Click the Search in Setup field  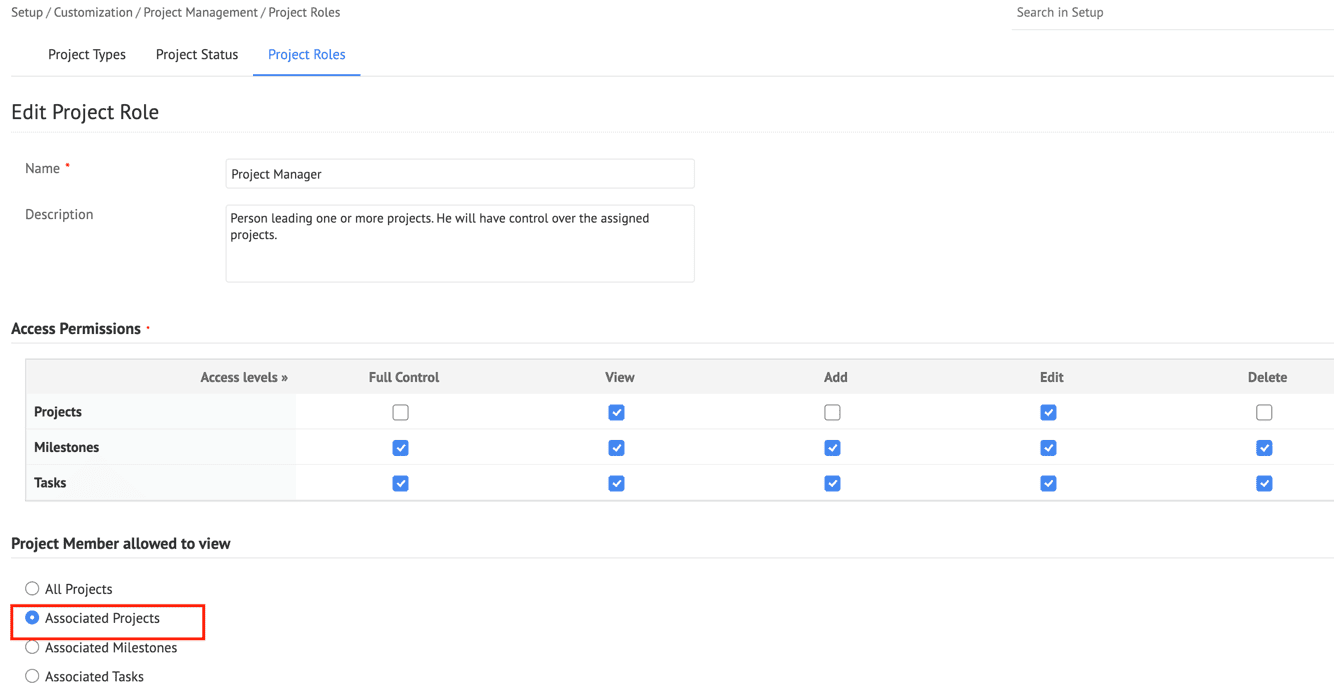(1170, 13)
